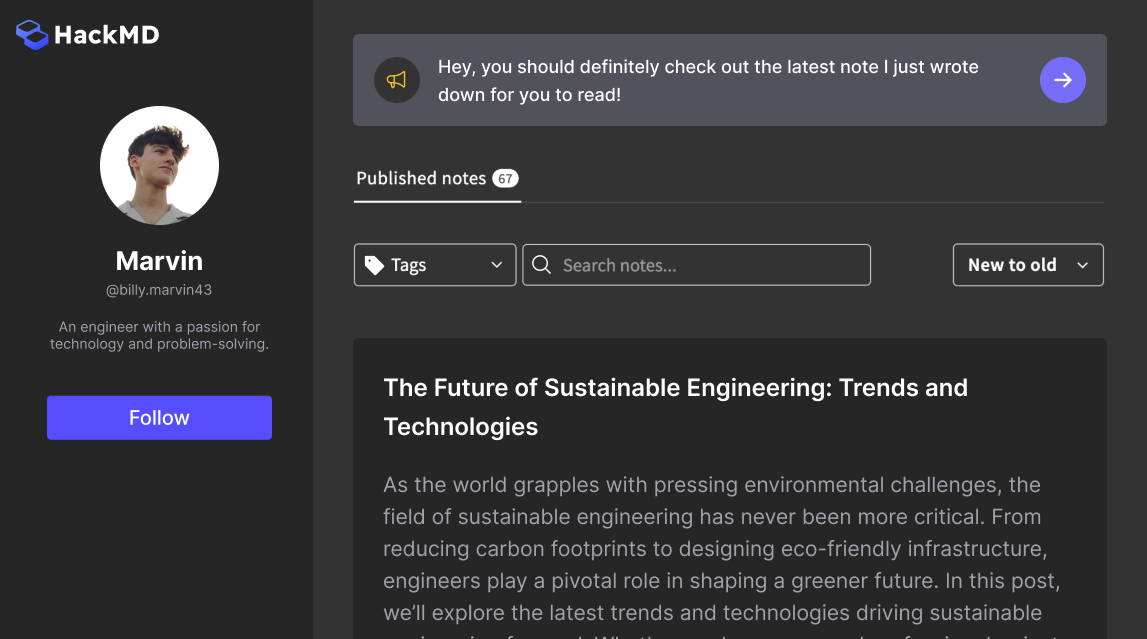1147x639 pixels.
Task: Click the HackMD brand name text
Action: (x=106, y=36)
